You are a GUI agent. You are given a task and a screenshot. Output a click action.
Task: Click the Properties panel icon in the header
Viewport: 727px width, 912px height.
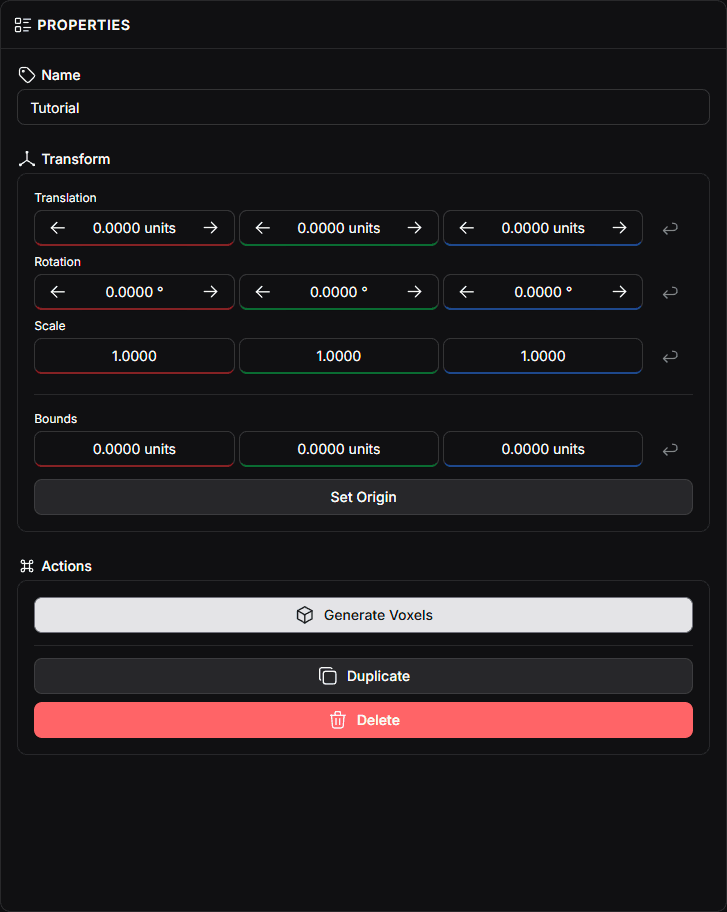point(22,24)
